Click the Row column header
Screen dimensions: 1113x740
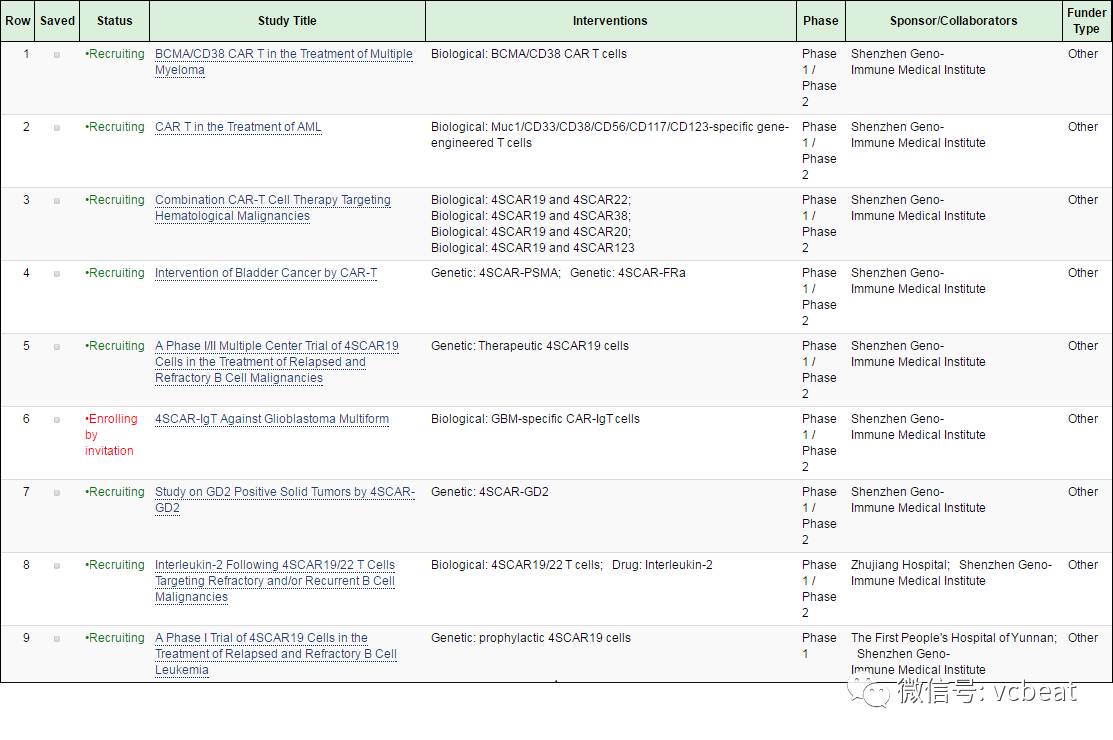[x=18, y=21]
